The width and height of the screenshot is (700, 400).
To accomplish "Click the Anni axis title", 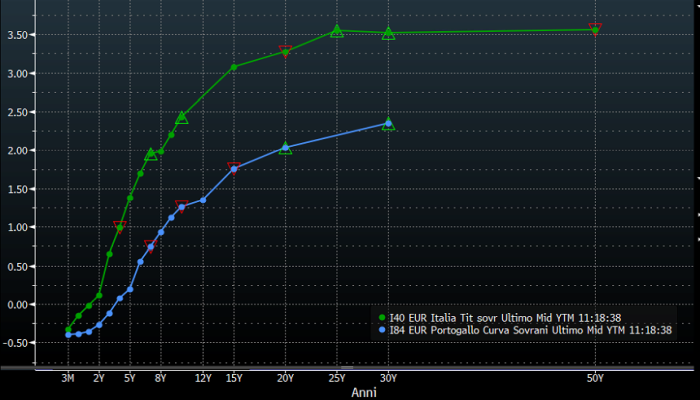I will [x=364, y=392].
